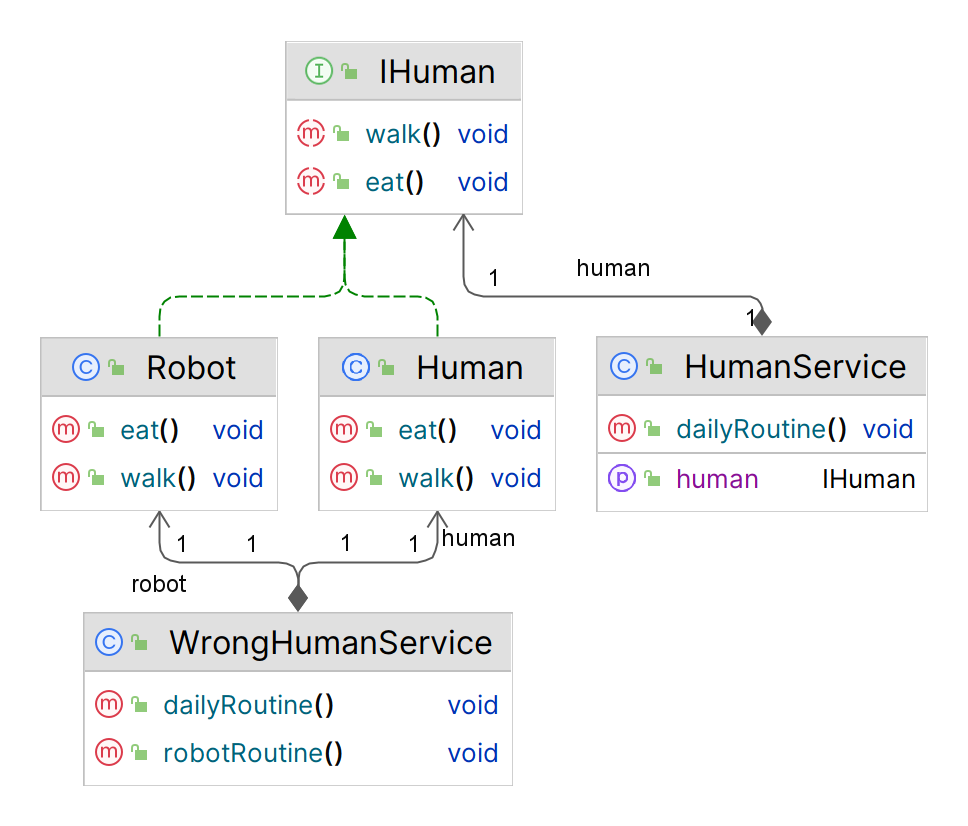Viewport: 968px width, 826px height.
Task: Click the composition diamond above HumanService
Action: pyautogui.click(x=762, y=321)
